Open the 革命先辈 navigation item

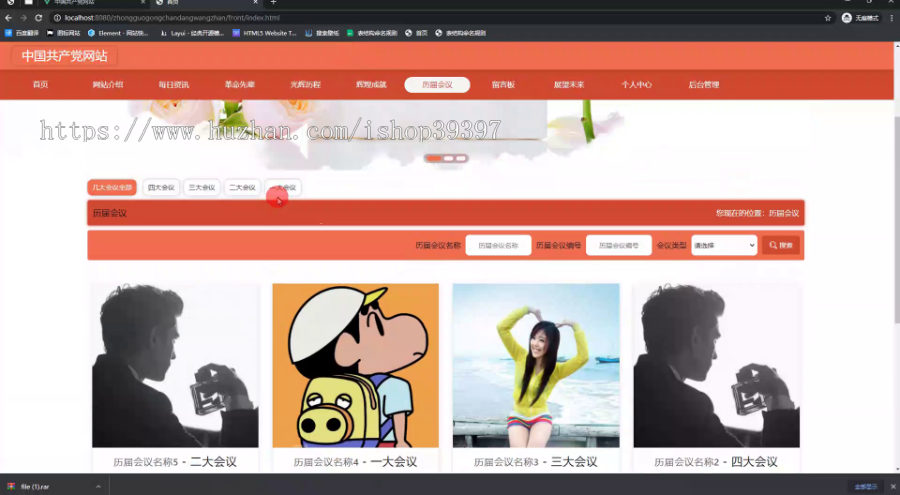click(239, 84)
